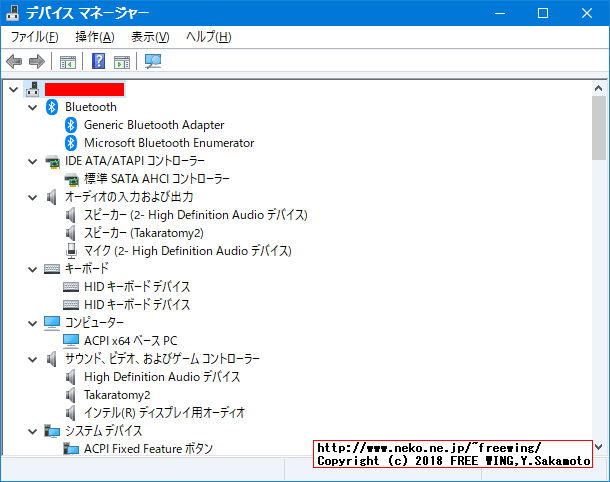Viewport: 610px width, 482px height.
Task: Click the scan for hardware changes icon
Action: pyautogui.click(x=153, y=61)
